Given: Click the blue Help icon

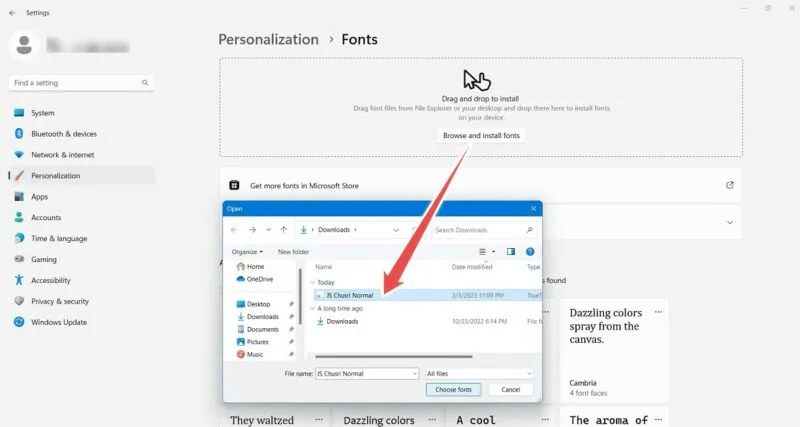Looking at the screenshot, I should (x=530, y=252).
